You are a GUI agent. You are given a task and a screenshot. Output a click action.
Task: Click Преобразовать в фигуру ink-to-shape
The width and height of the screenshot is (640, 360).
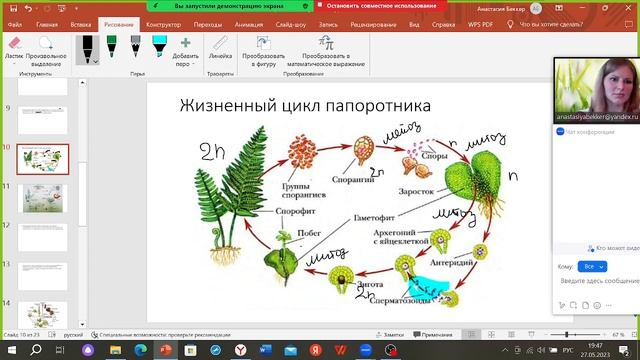(x=264, y=52)
